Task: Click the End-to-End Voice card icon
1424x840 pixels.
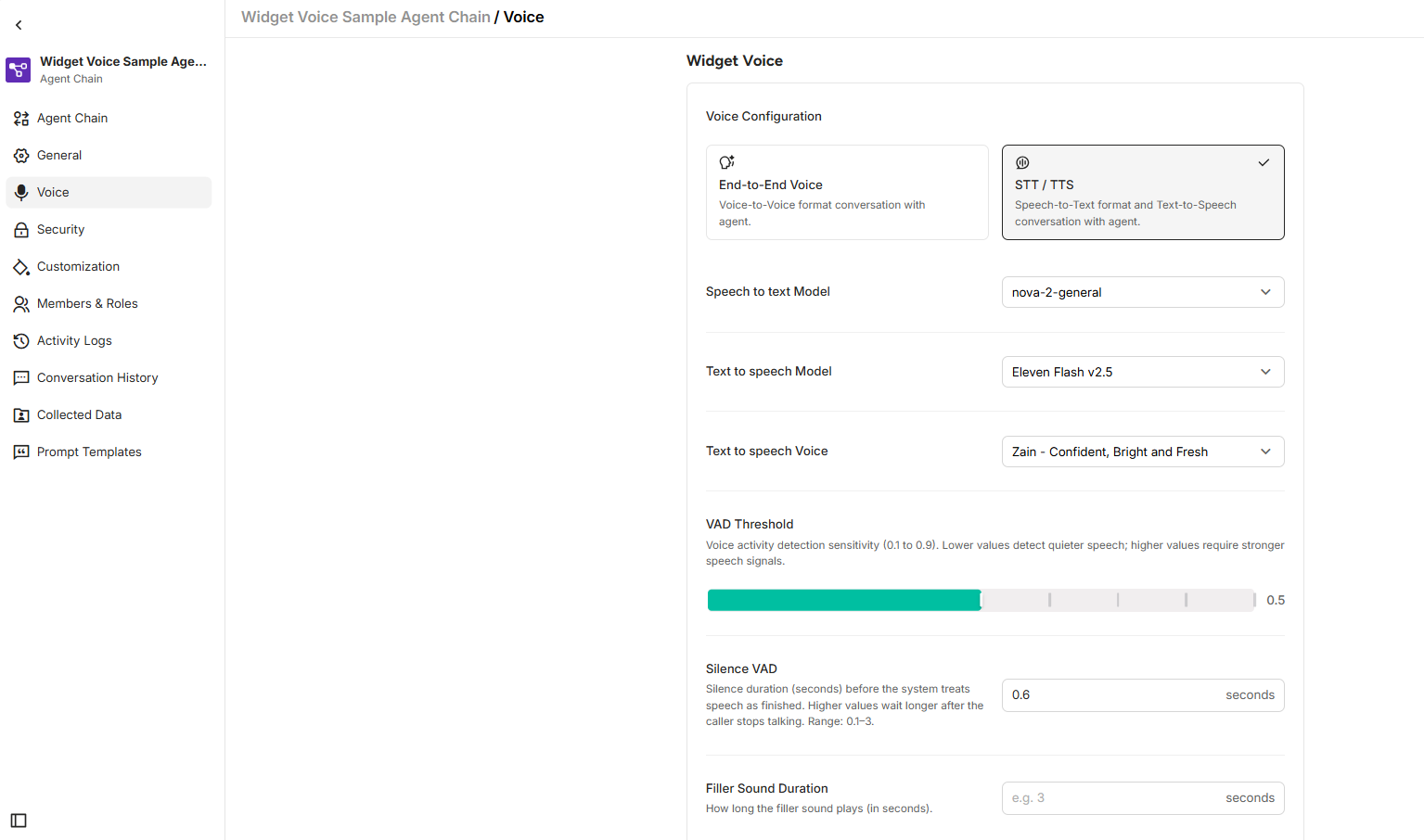Action: pyautogui.click(x=727, y=162)
